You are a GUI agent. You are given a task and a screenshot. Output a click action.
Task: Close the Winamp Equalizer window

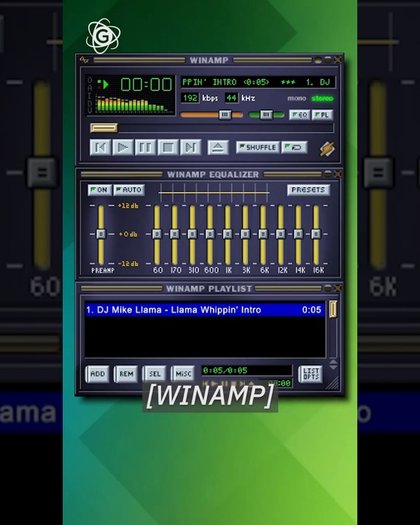[338, 174]
